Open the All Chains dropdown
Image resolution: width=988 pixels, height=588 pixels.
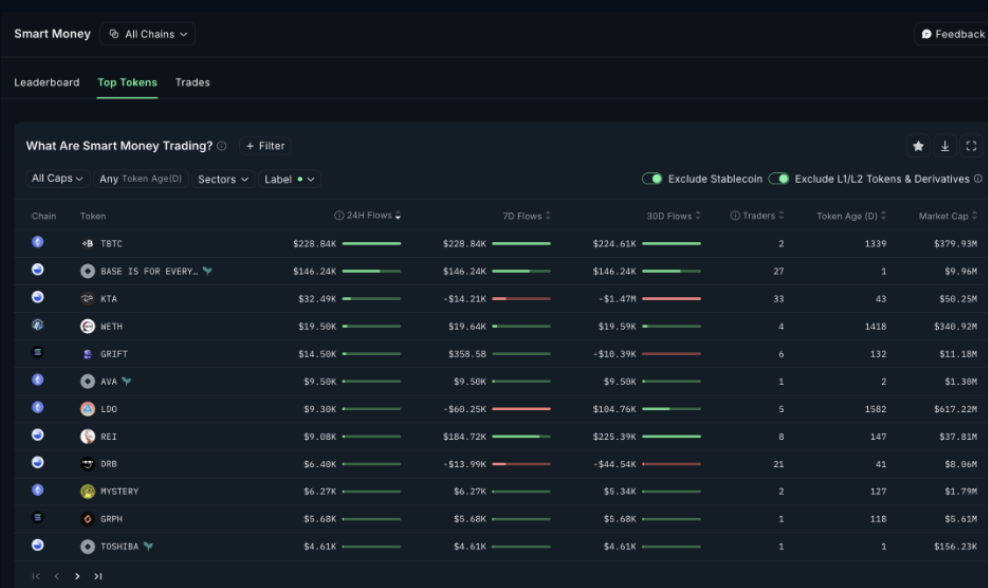147,33
